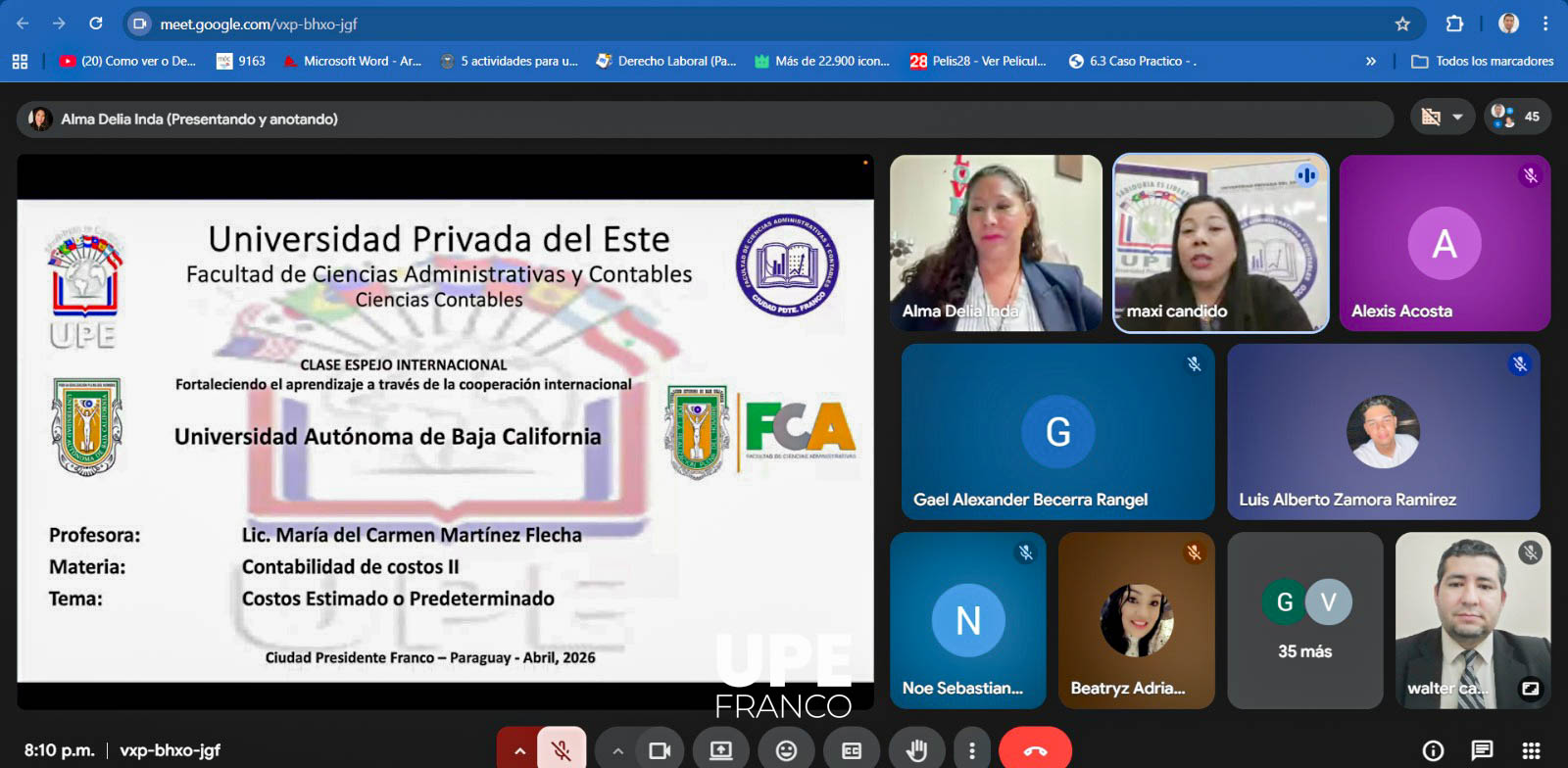Viewport: 1568px width, 768px height.
Task: Click the picture-in-picture icon on walter's tile
Action: [1530, 689]
